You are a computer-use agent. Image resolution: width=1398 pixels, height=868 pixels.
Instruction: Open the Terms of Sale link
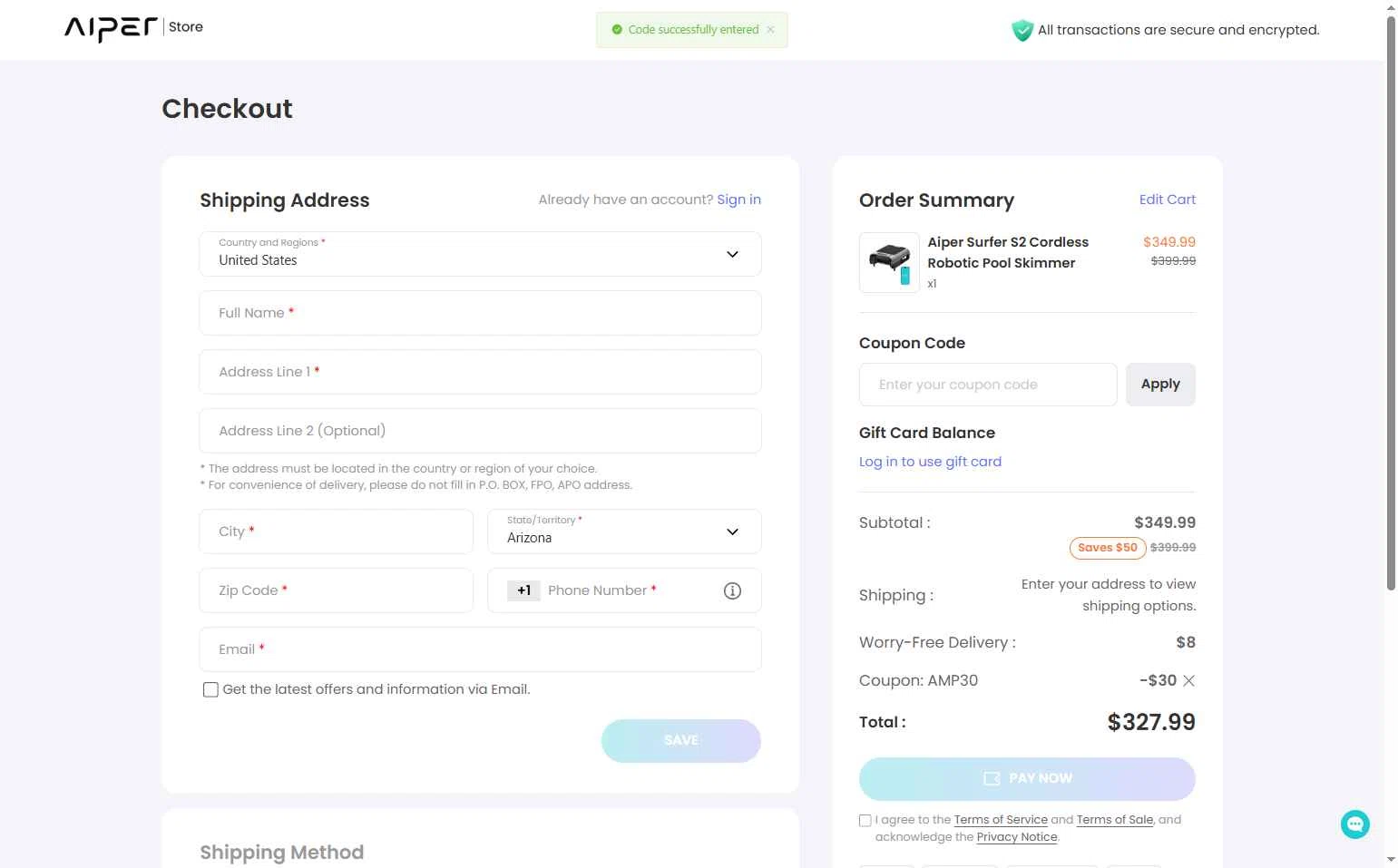tap(1115, 820)
